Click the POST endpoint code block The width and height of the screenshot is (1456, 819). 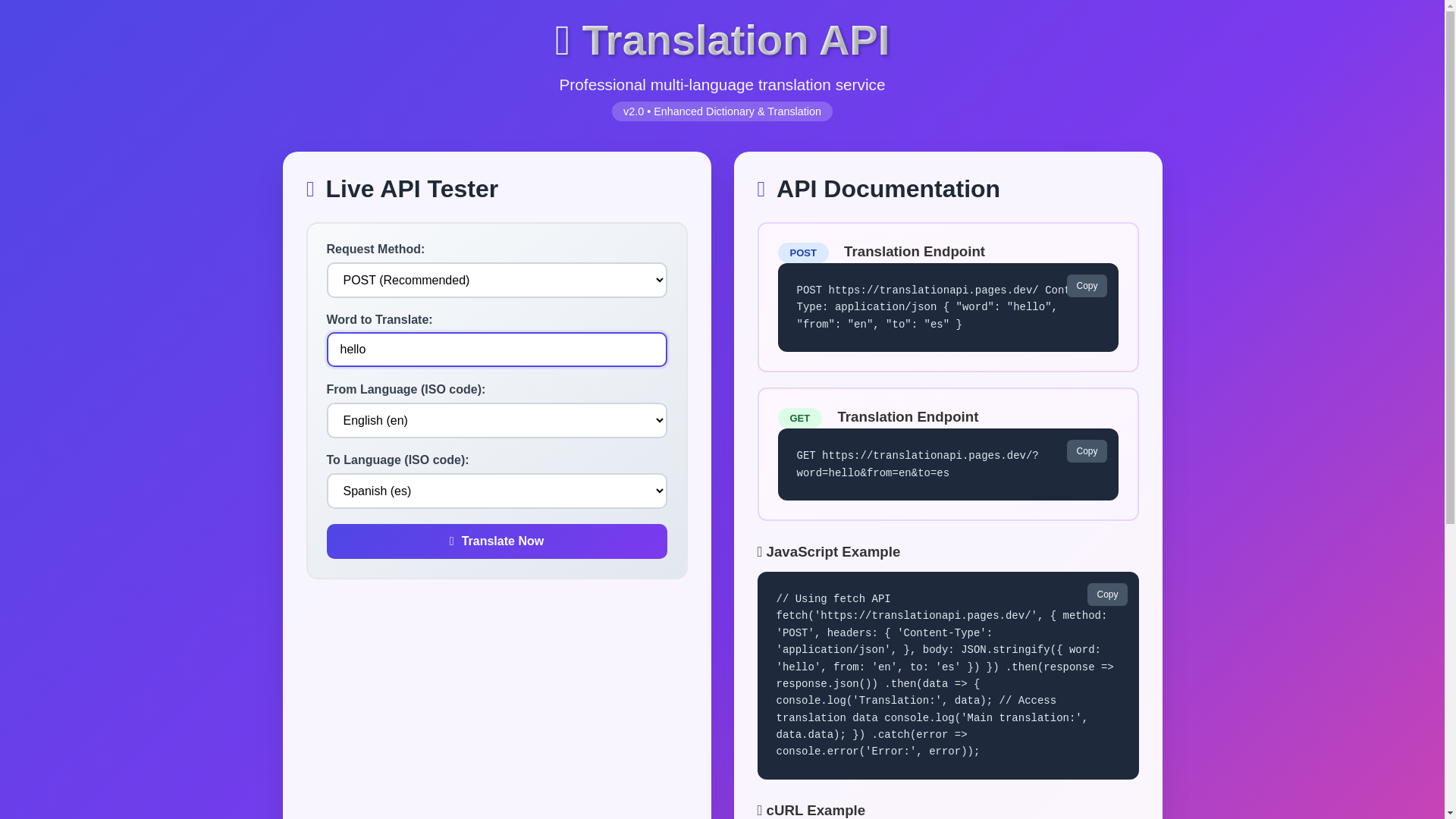click(x=947, y=307)
